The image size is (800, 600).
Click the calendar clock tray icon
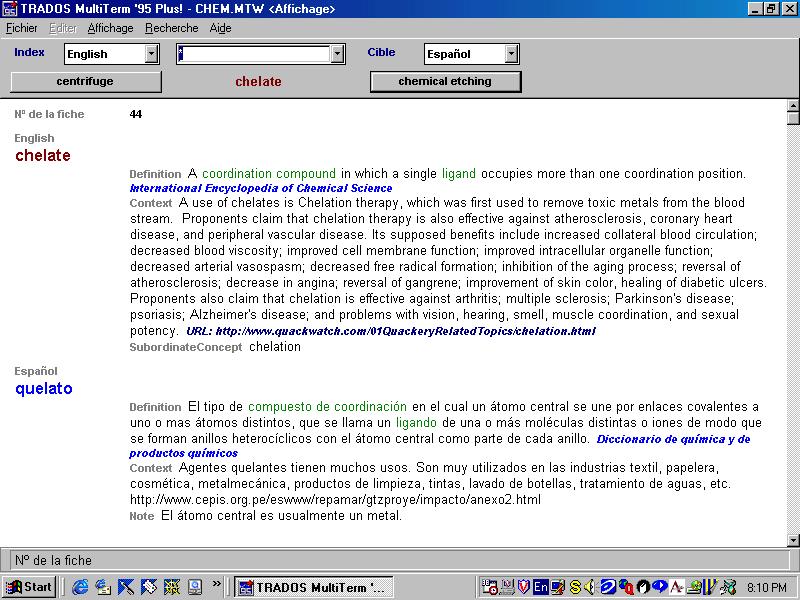(490, 587)
